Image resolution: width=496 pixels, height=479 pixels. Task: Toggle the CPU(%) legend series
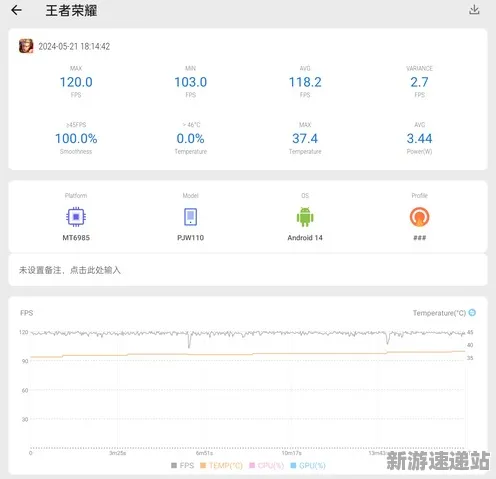click(267, 465)
